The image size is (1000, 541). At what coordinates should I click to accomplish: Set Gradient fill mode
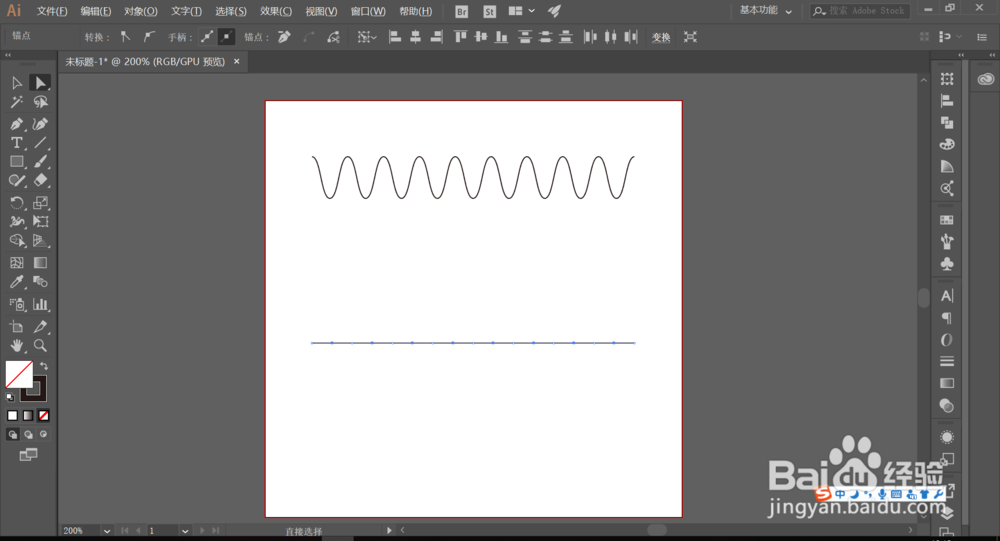tap(28, 415)
